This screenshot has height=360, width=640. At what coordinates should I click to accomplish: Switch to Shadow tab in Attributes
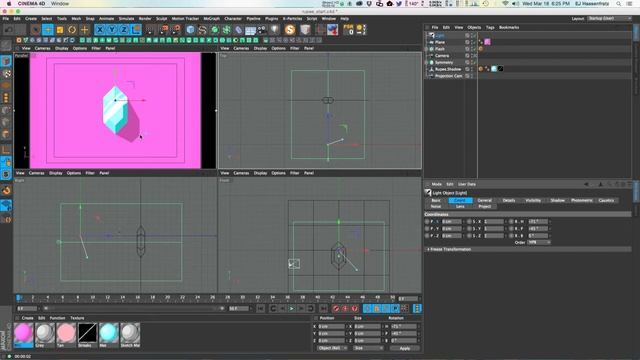[557, 200]
